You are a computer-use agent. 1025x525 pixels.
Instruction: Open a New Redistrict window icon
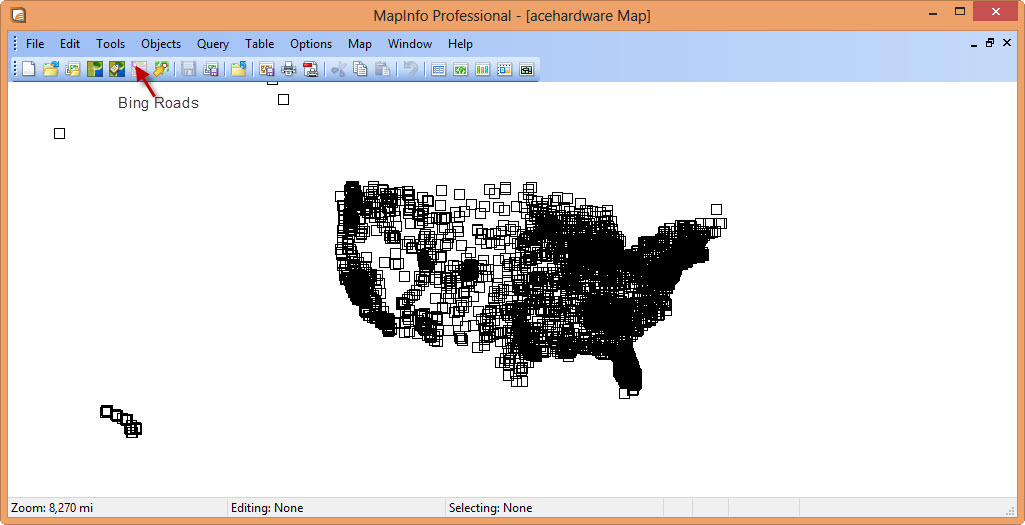pos(526,69)
